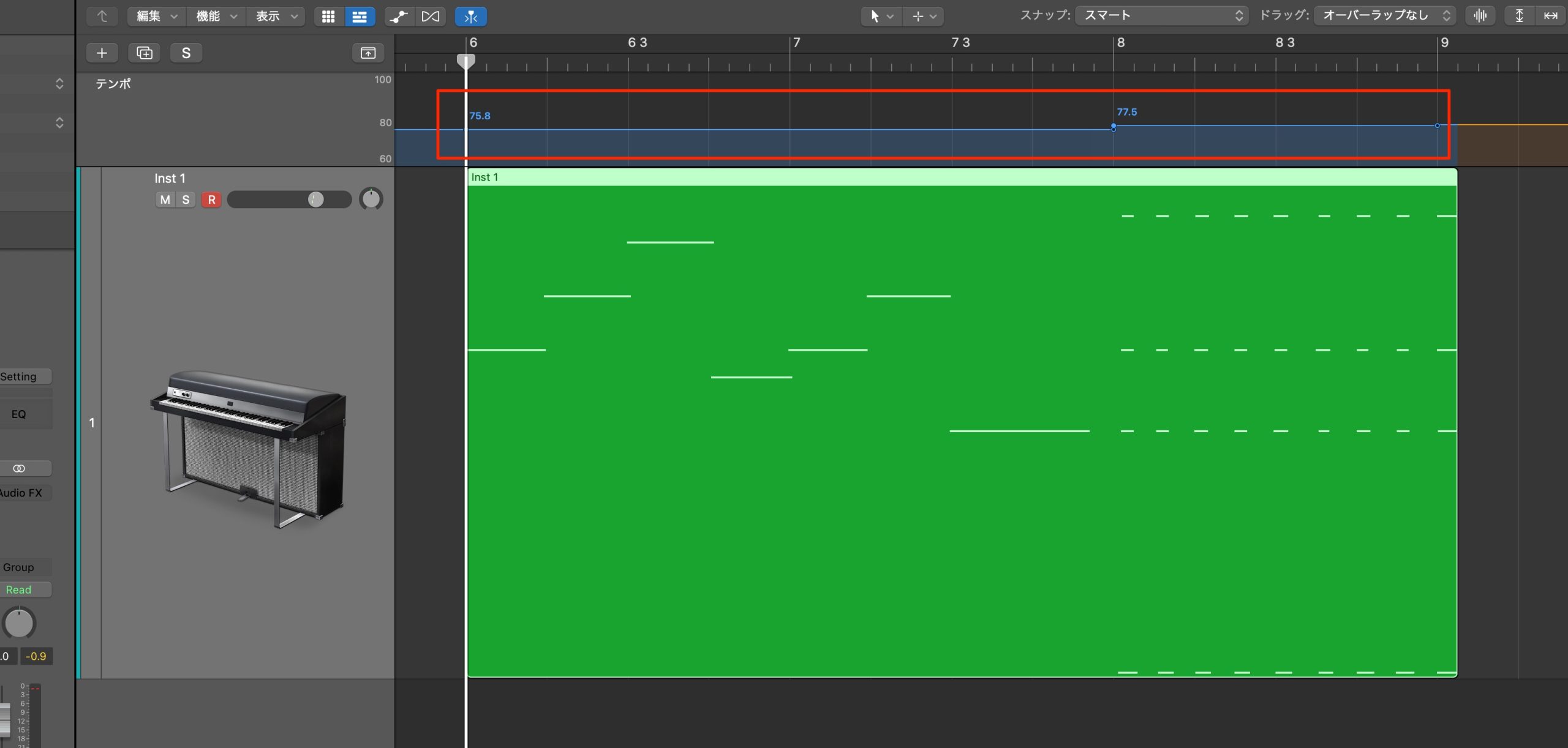Toggle waveform zoom icon
The image size is (1568, 748).
click(1480, 16)
